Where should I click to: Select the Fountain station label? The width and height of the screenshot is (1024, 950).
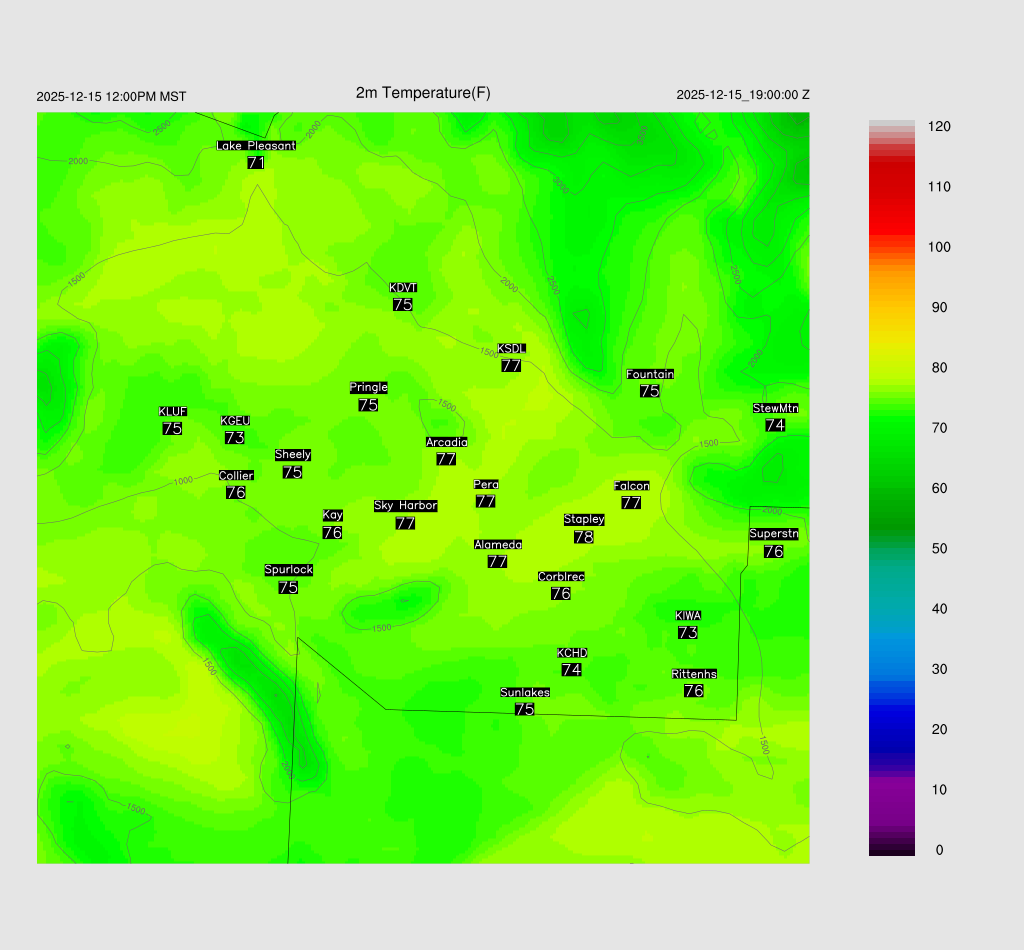pyautogui.click(x=650, y=374)
